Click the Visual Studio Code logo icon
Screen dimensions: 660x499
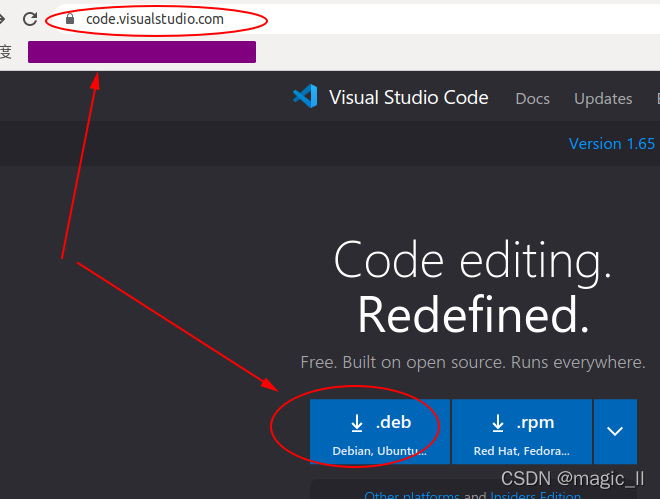tap(305, 96)
